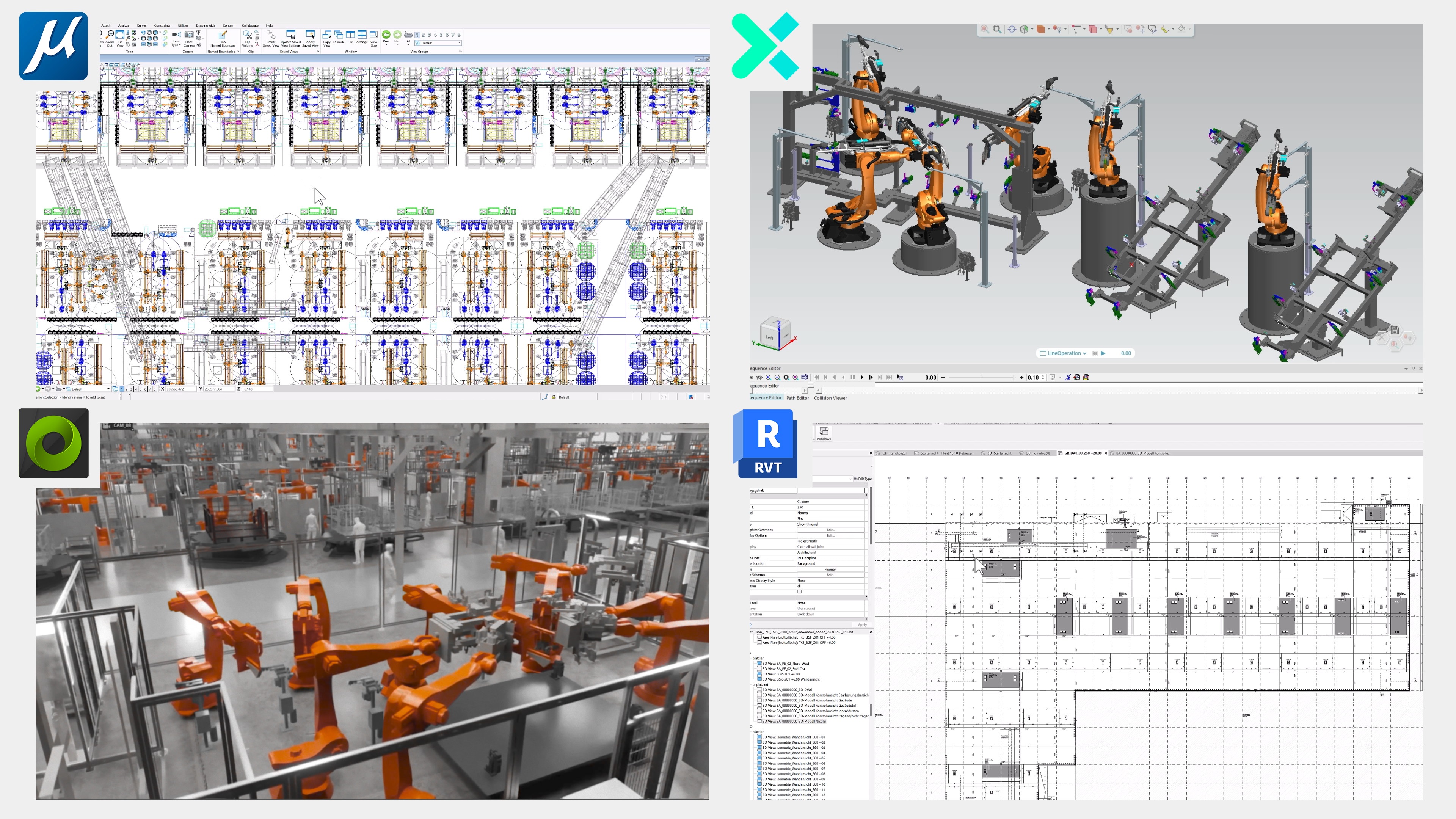The image size is (1456, 819).
Task: Click the Cascade windows icon
Action: point(339,35)
